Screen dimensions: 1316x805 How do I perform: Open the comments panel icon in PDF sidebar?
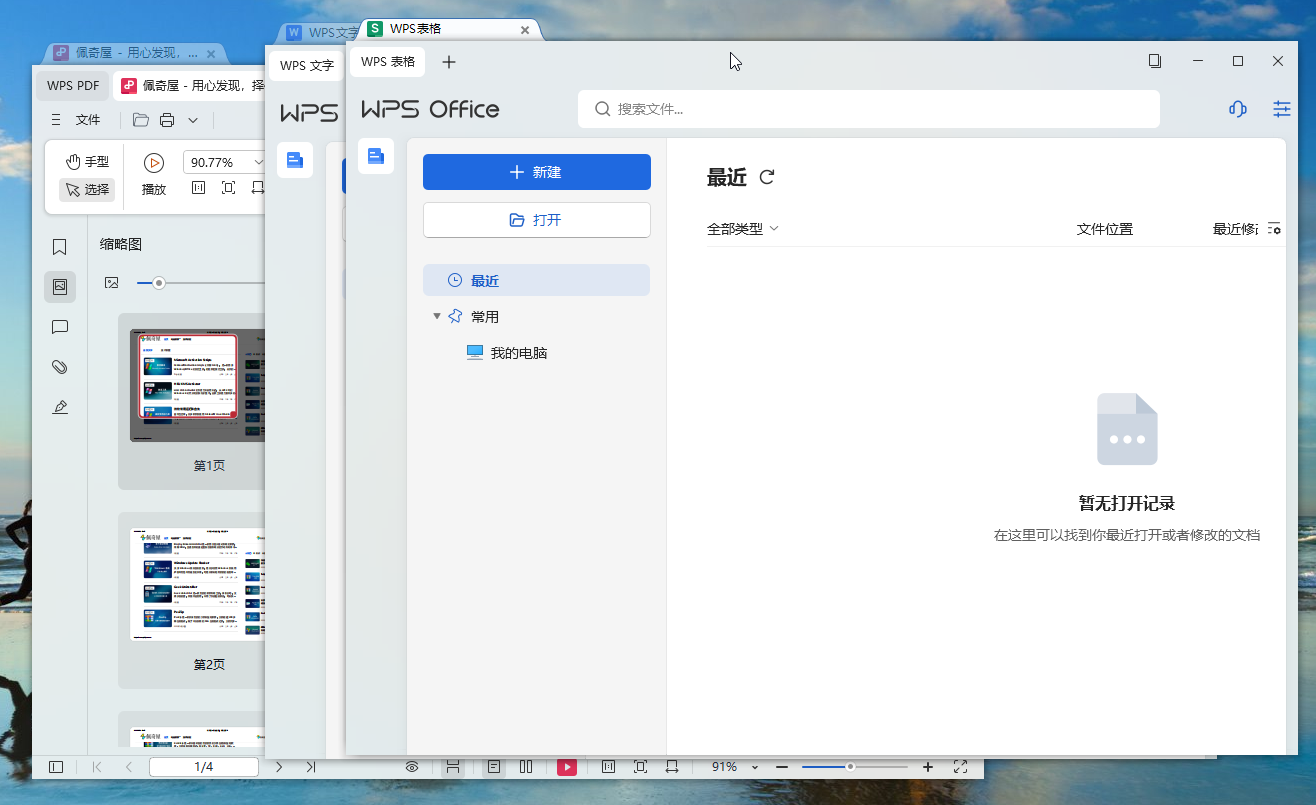[60, 327]
